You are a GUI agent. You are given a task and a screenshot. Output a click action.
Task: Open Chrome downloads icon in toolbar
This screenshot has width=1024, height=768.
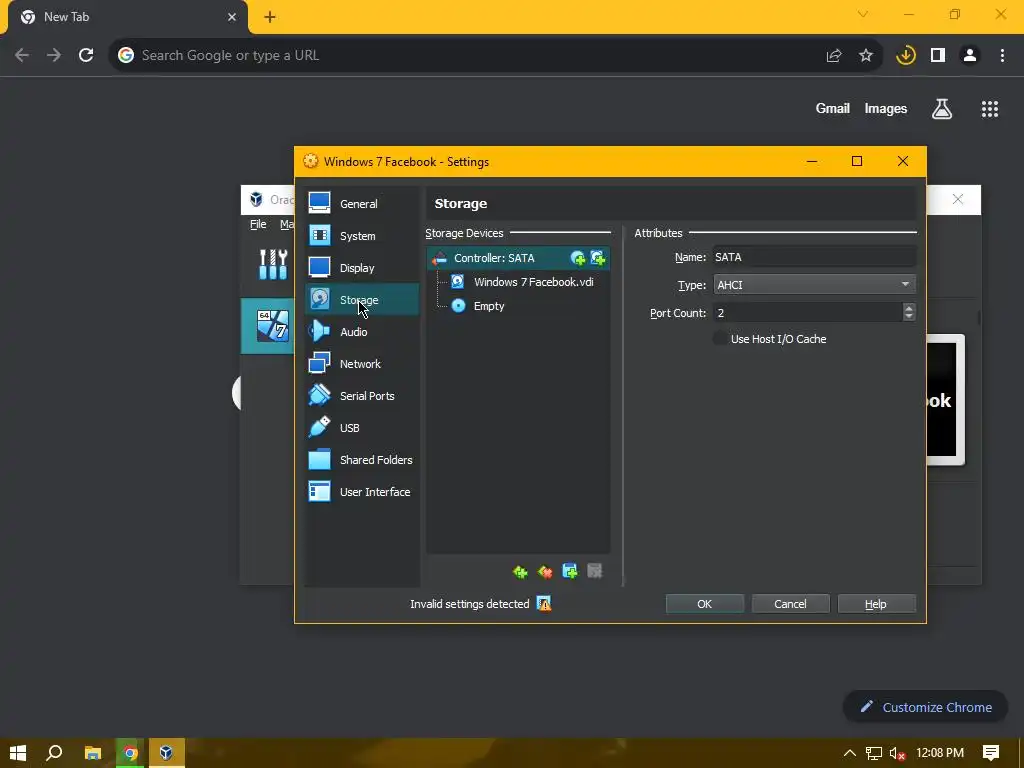pos(906,56)
